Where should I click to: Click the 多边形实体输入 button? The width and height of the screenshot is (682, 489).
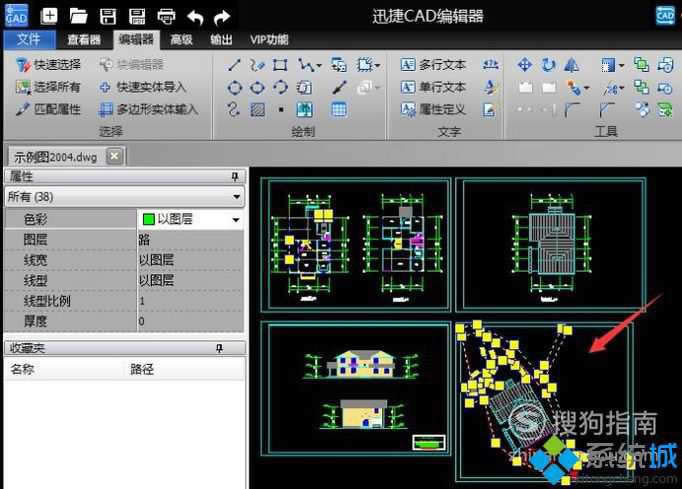148,109
